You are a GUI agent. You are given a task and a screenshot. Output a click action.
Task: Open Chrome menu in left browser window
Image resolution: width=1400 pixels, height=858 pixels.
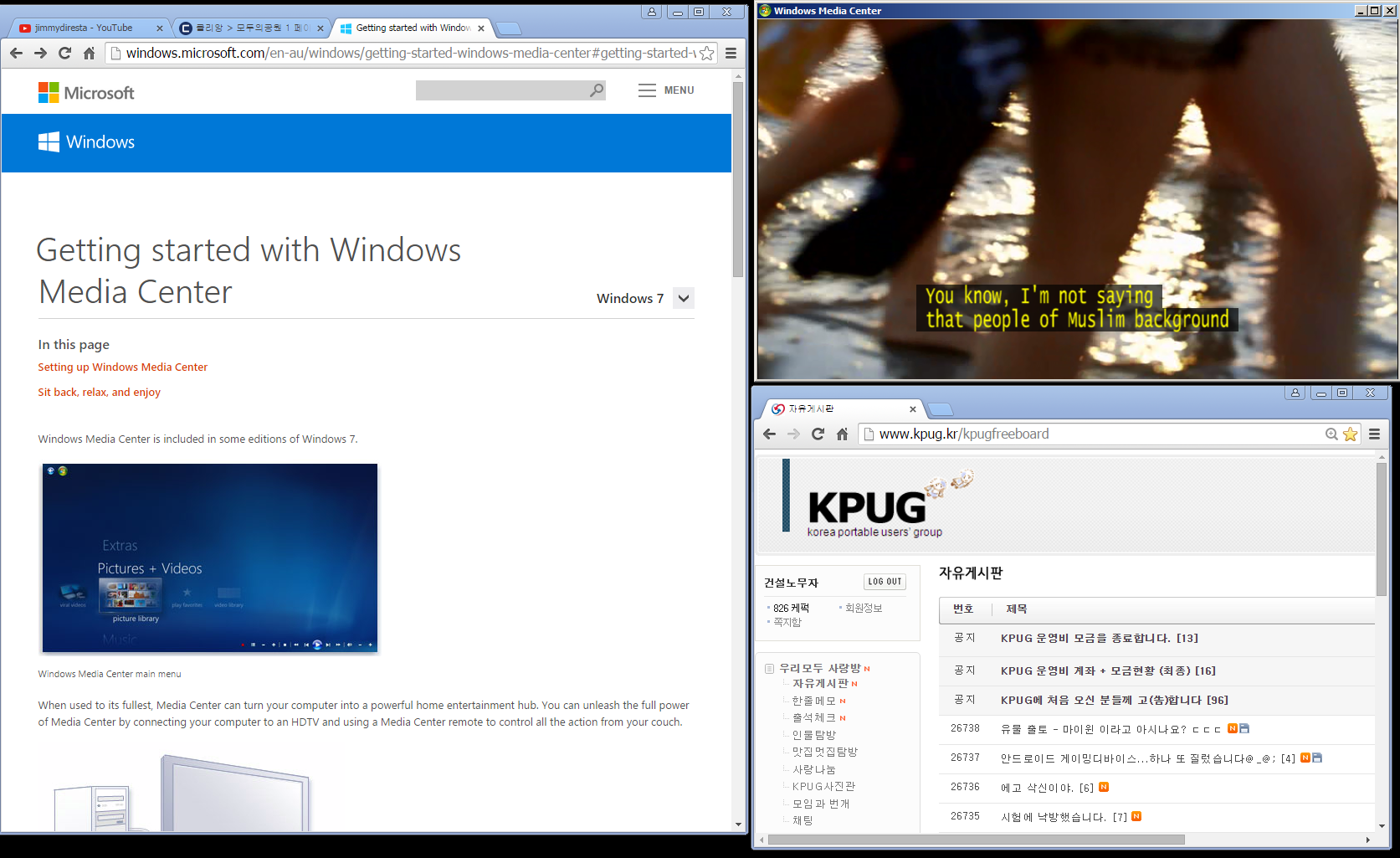click(x=731, y=53)
